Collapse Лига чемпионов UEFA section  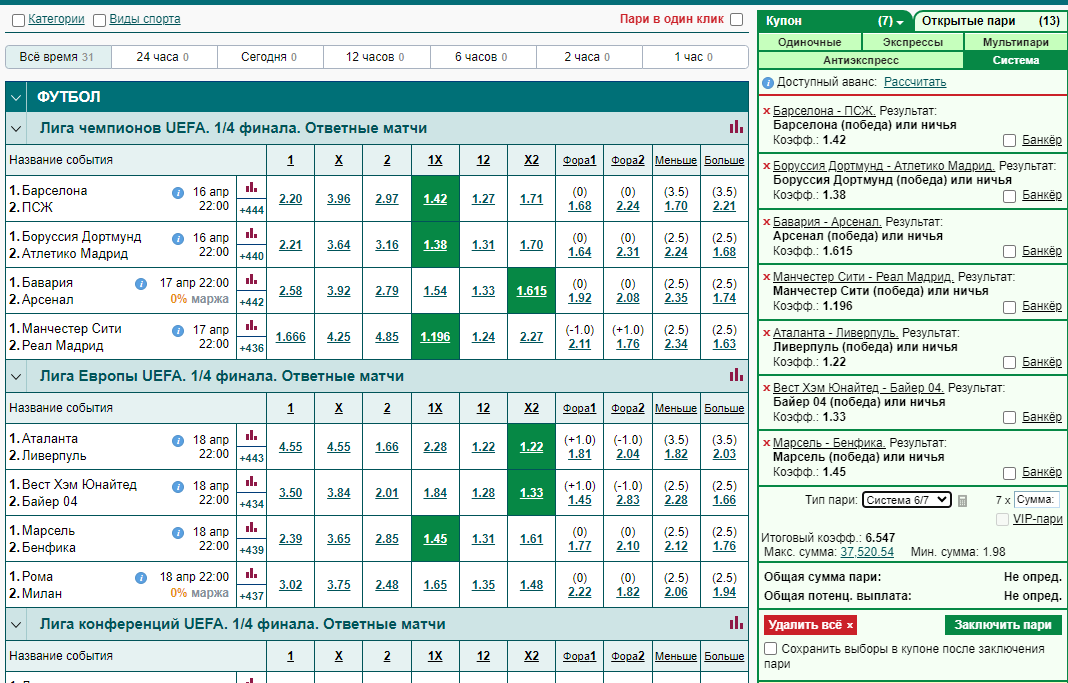pyautogui.click(x=16, y=128)
